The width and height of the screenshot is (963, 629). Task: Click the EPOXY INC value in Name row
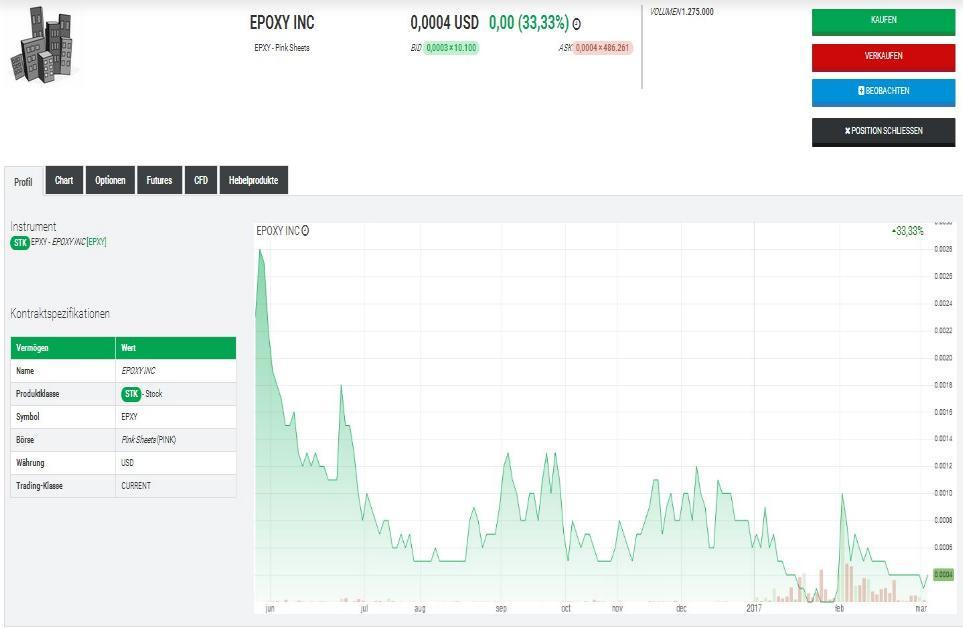(x=138, y=371)
